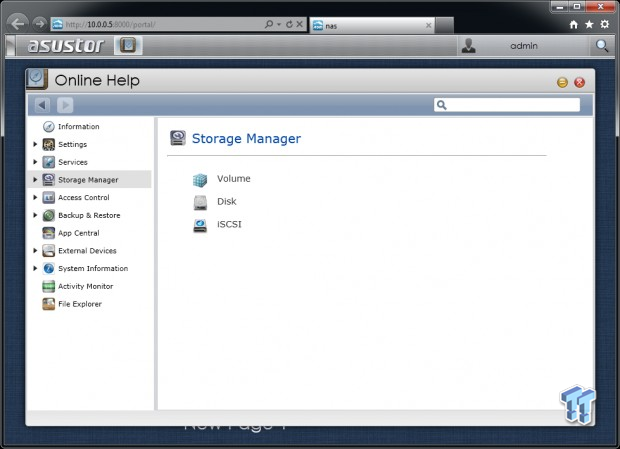Open browser tools gear icon
Screen dimensions: 620x449
[x=605, y=25]
